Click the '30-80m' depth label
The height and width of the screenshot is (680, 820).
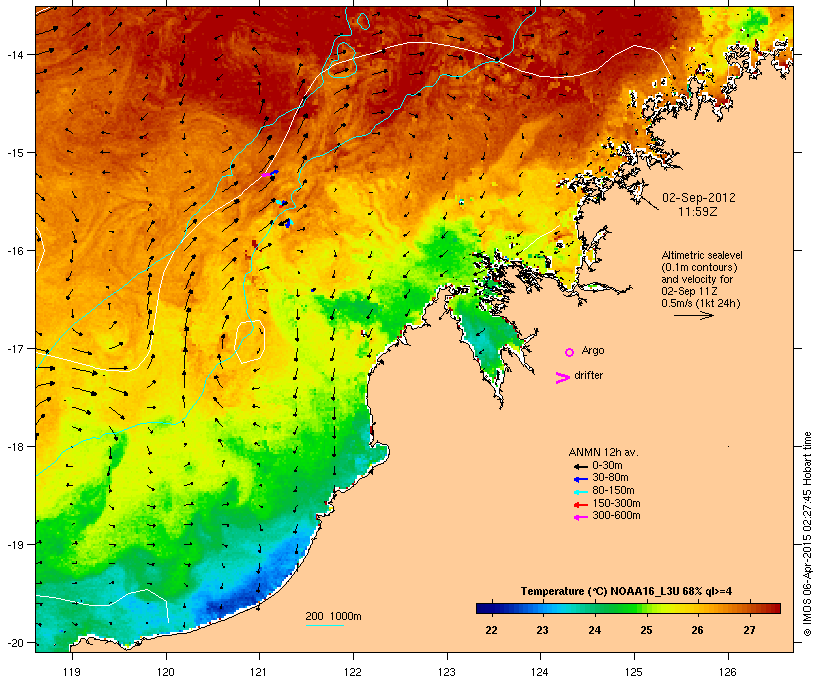click(610, 478)
